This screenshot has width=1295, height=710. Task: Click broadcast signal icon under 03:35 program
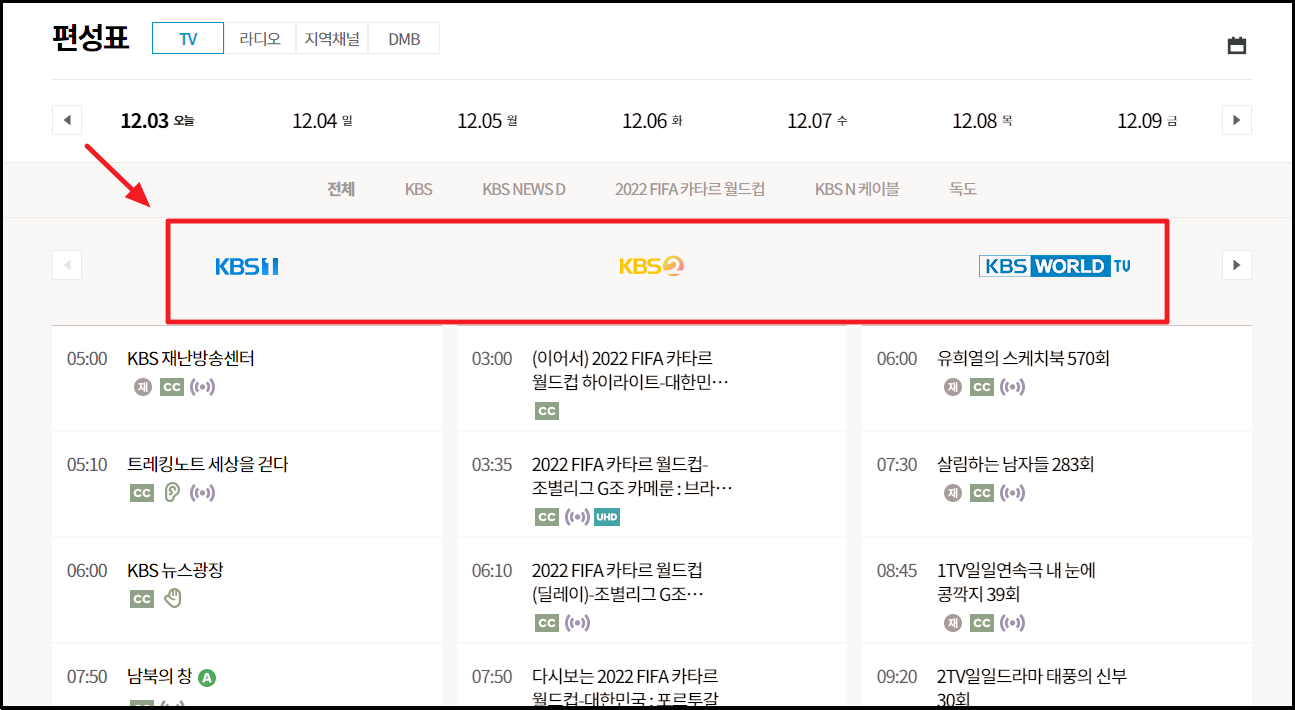(577, 517)
